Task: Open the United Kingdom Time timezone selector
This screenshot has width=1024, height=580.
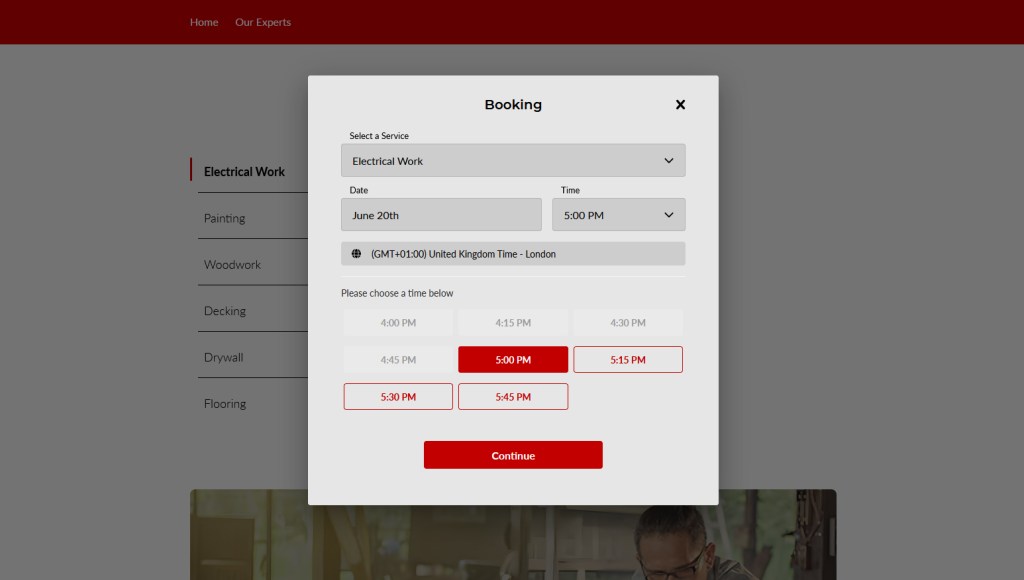Action: 513,254
